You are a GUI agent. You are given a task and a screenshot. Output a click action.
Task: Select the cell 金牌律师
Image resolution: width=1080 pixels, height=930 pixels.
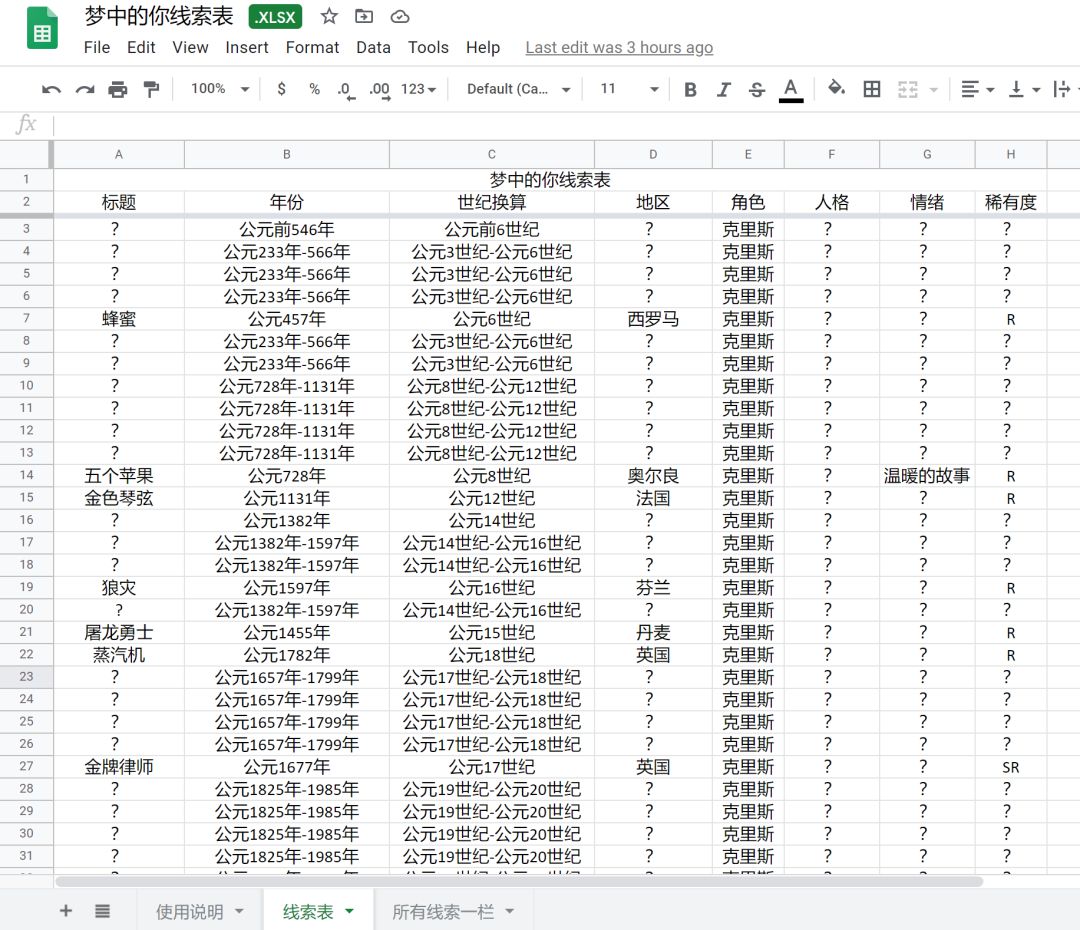118,767
